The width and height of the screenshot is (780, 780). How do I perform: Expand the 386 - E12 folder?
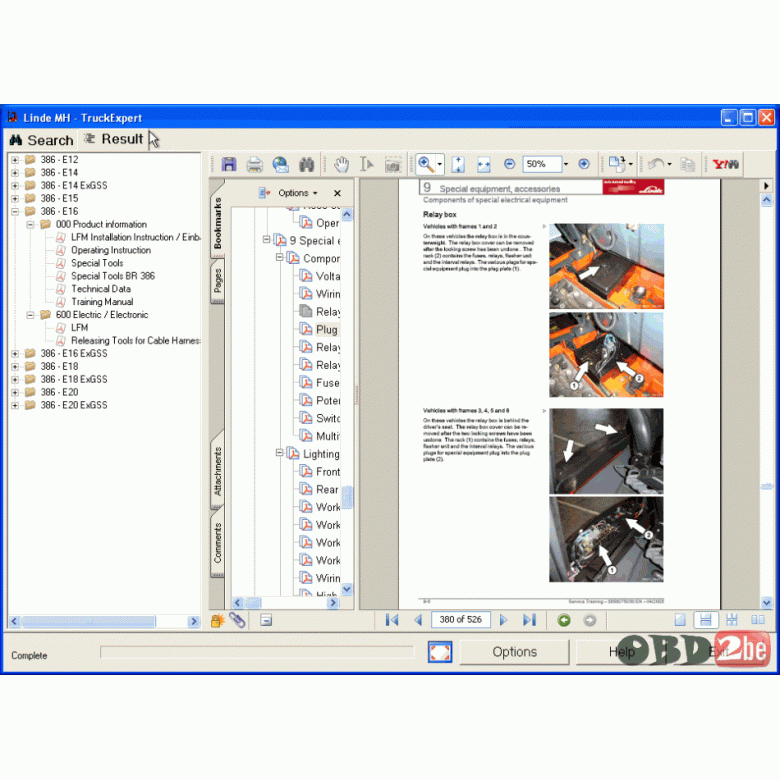click(x=15, y=160)
